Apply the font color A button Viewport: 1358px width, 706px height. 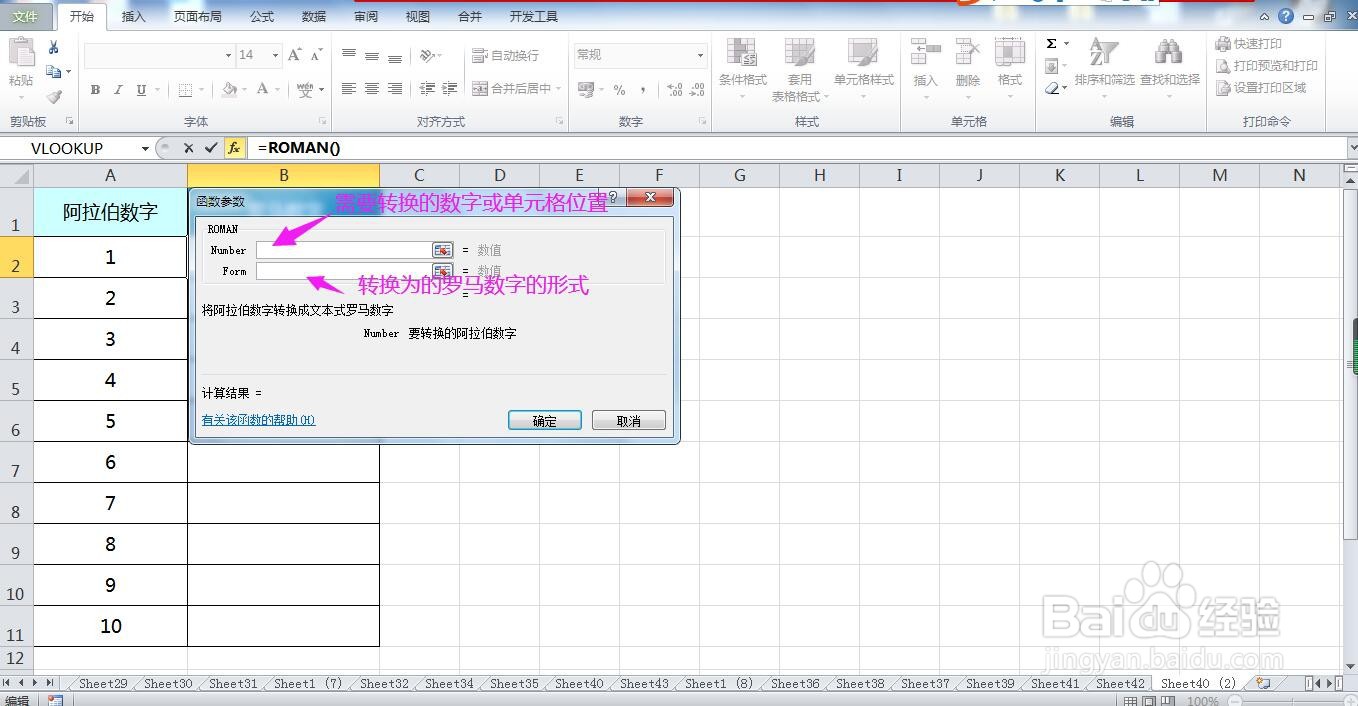(263, 90)
